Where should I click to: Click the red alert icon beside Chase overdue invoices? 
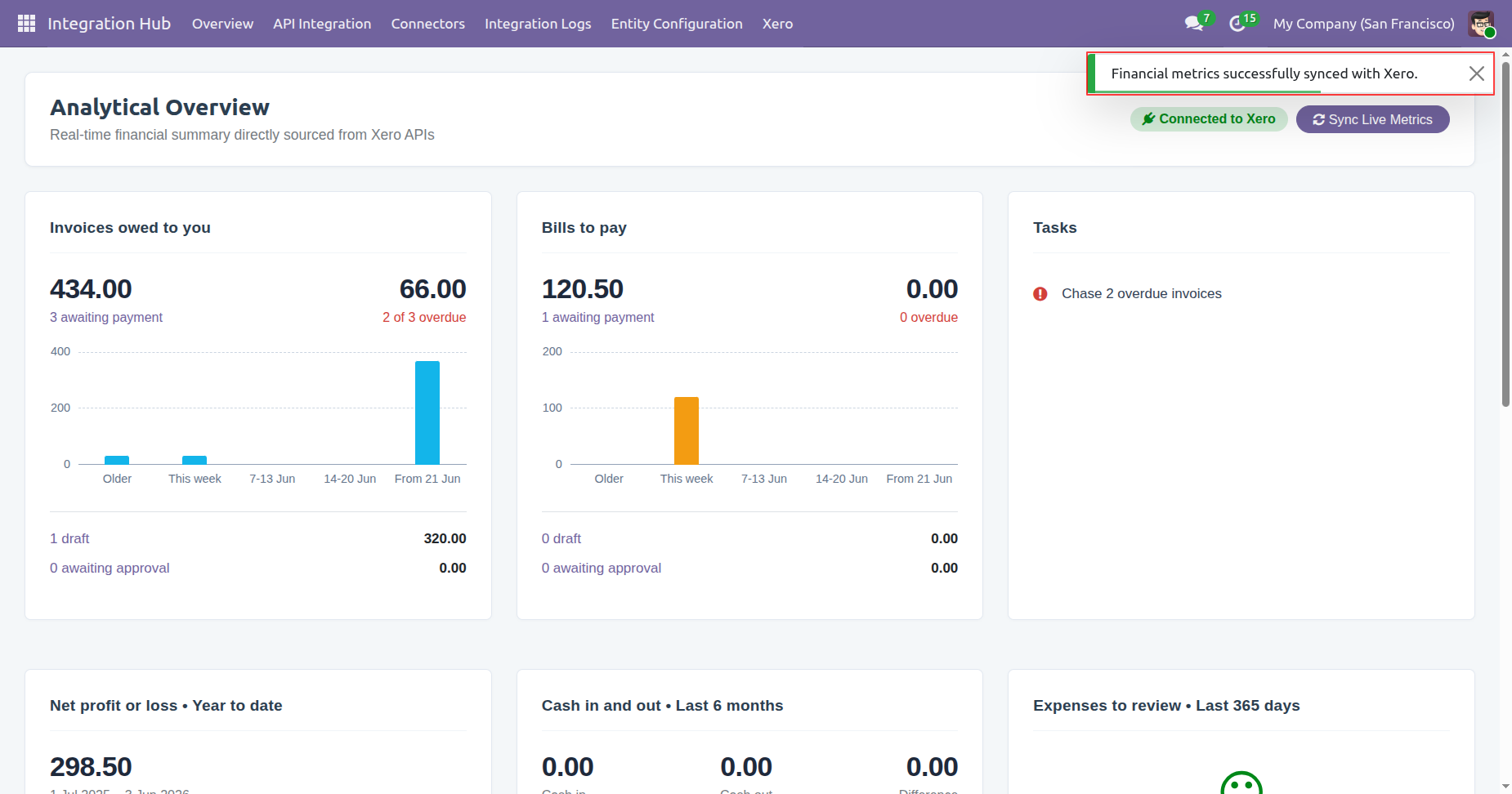click(1040, 294)
